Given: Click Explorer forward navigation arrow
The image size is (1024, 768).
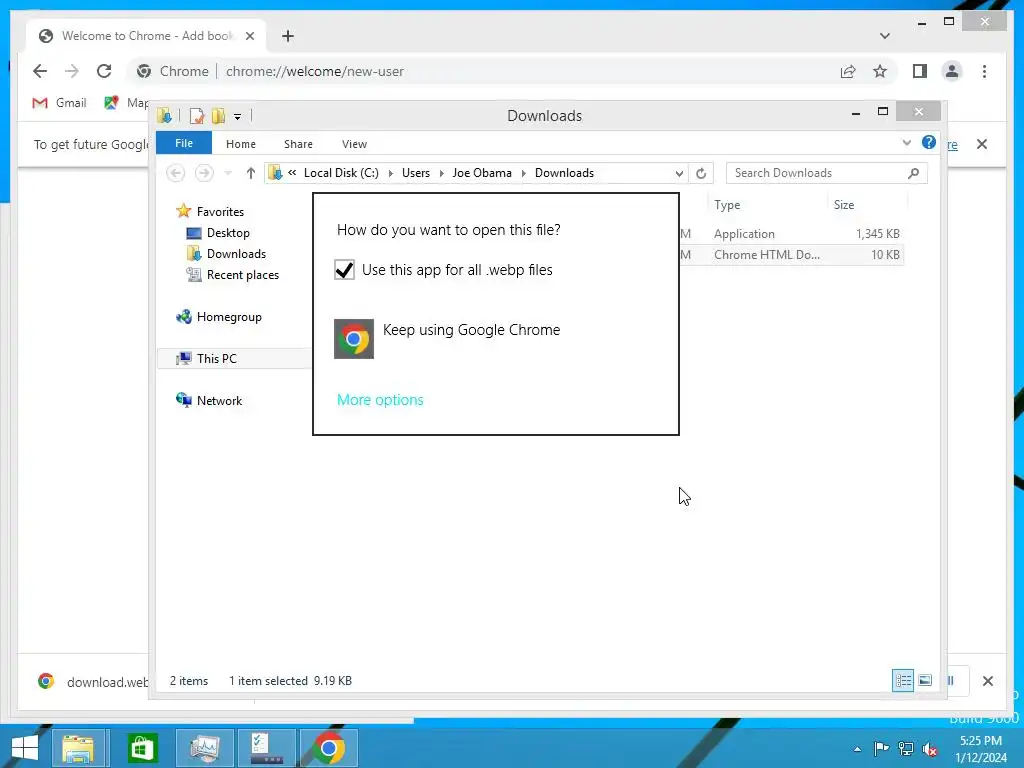Looking at the screenshot, I should pos(204,173).
